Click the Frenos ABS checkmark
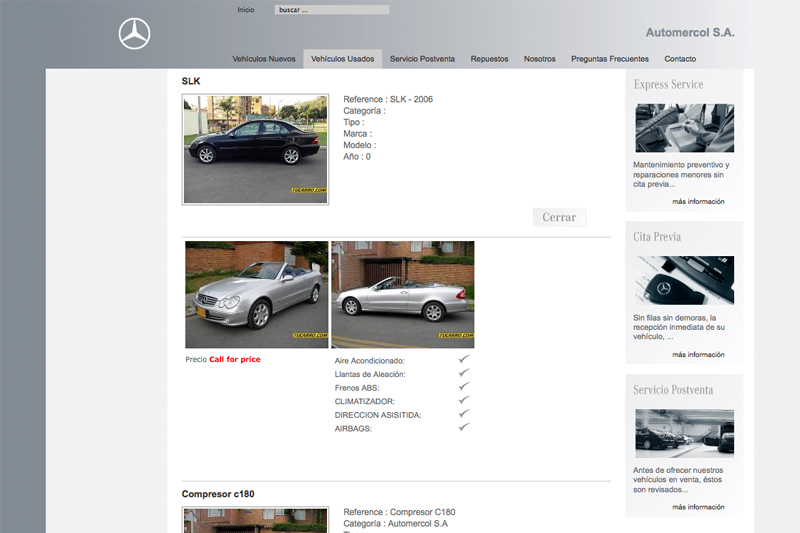800x533 pixels. click(x=464, y=387)
